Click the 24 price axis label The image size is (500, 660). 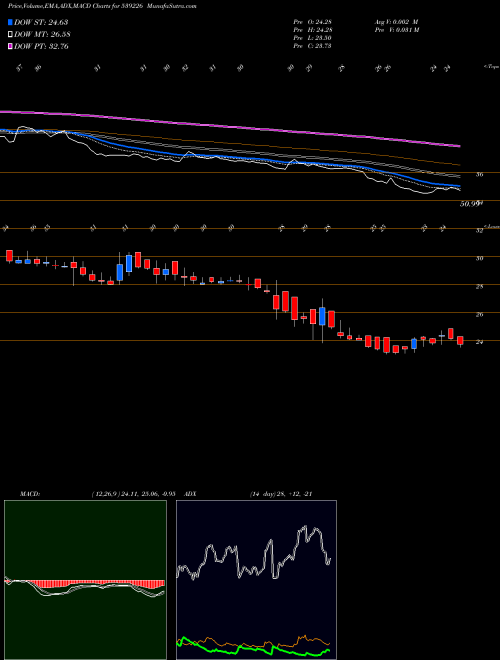tap(479, 342)
